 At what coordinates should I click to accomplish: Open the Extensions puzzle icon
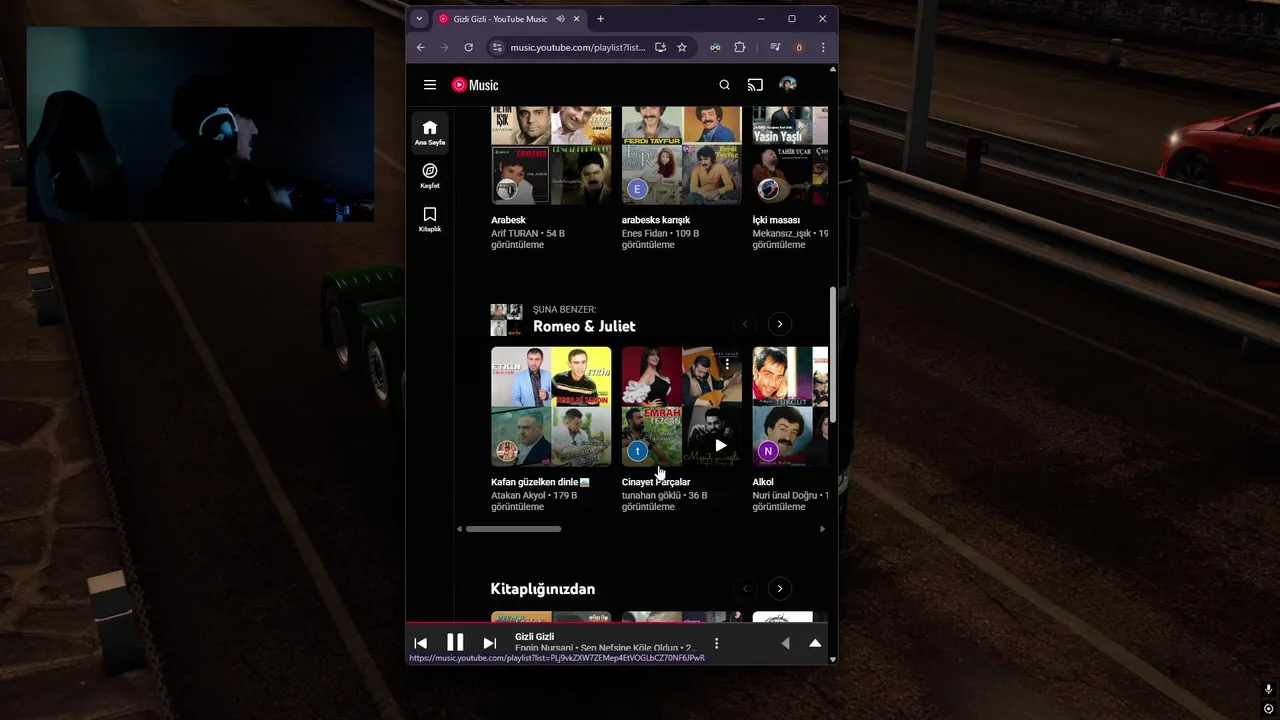point(740,47)
